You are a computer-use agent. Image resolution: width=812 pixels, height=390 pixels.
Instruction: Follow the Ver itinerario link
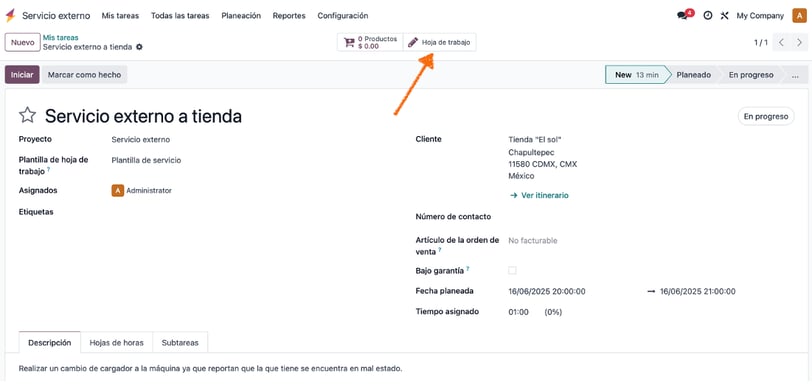tap(539, 195)
